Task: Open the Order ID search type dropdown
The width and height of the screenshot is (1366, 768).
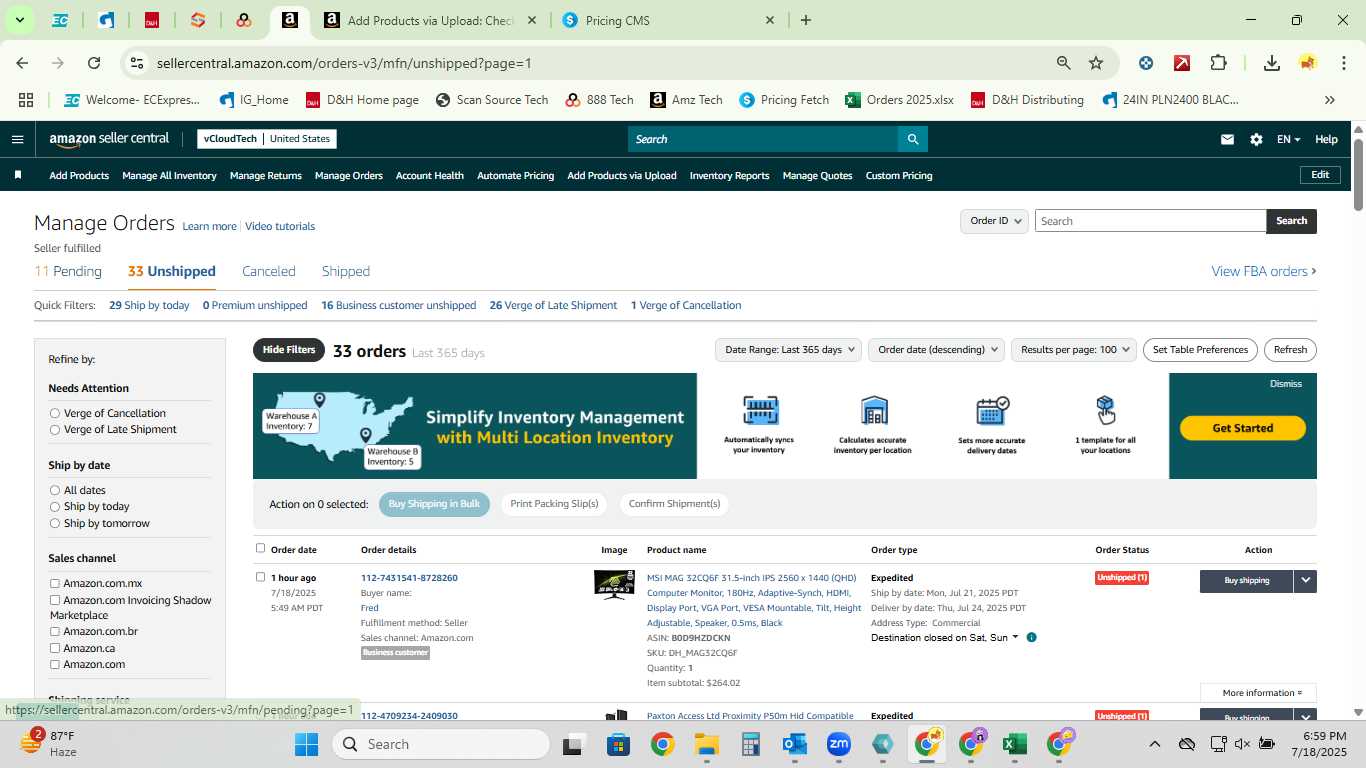Action: (994, 221)
